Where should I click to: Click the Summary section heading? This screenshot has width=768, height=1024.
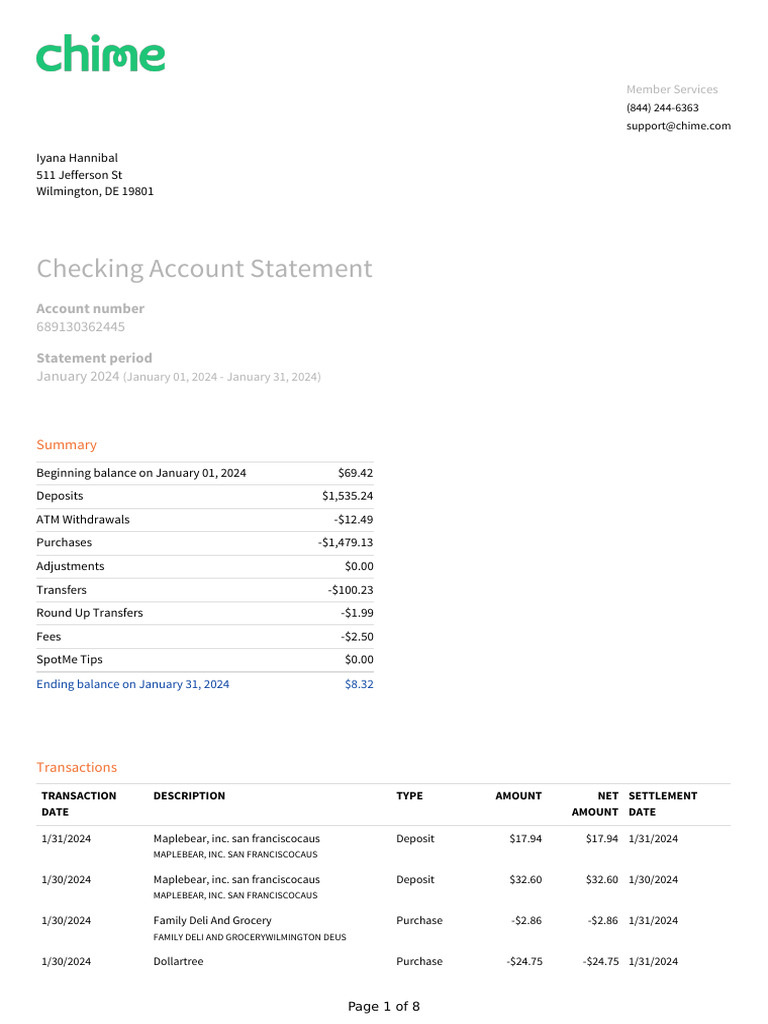pos(67,445)
